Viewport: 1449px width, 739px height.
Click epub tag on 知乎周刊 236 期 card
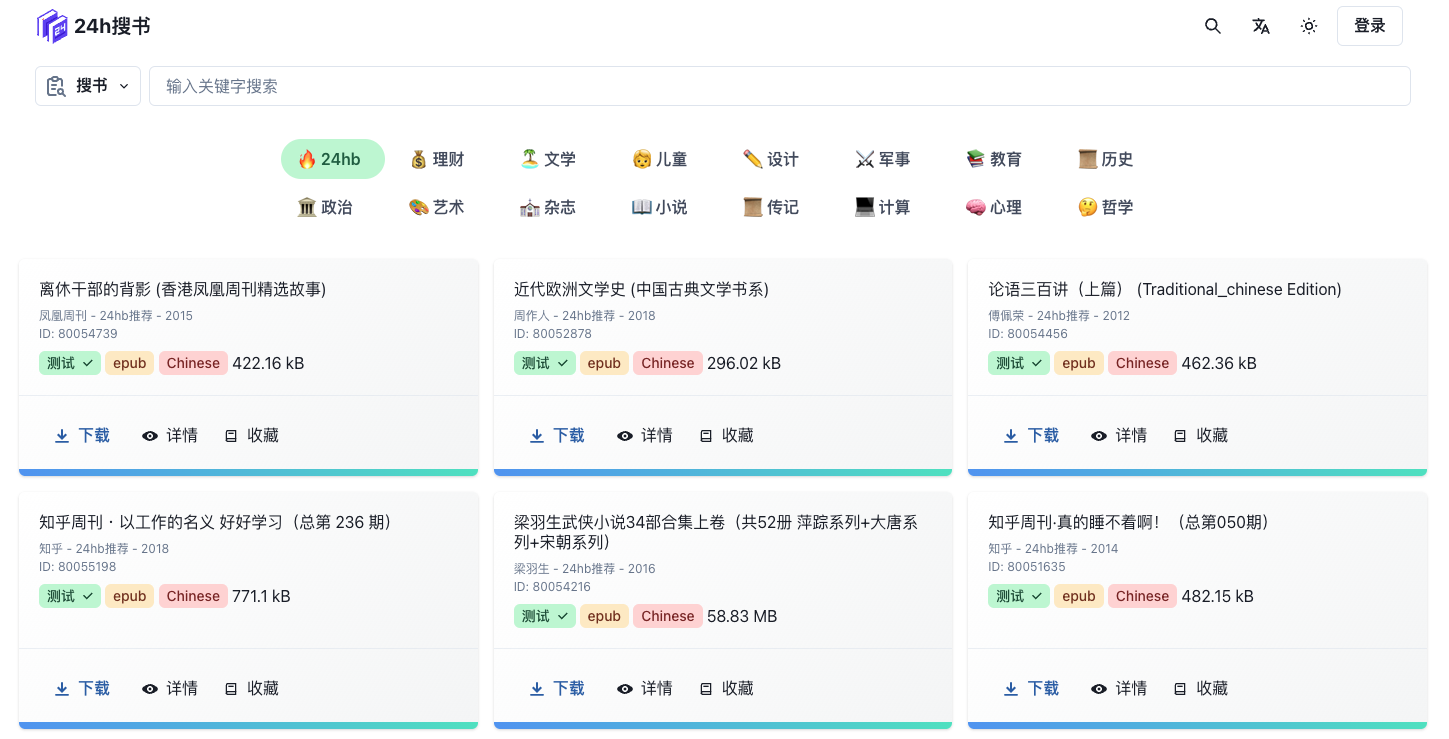130,596
